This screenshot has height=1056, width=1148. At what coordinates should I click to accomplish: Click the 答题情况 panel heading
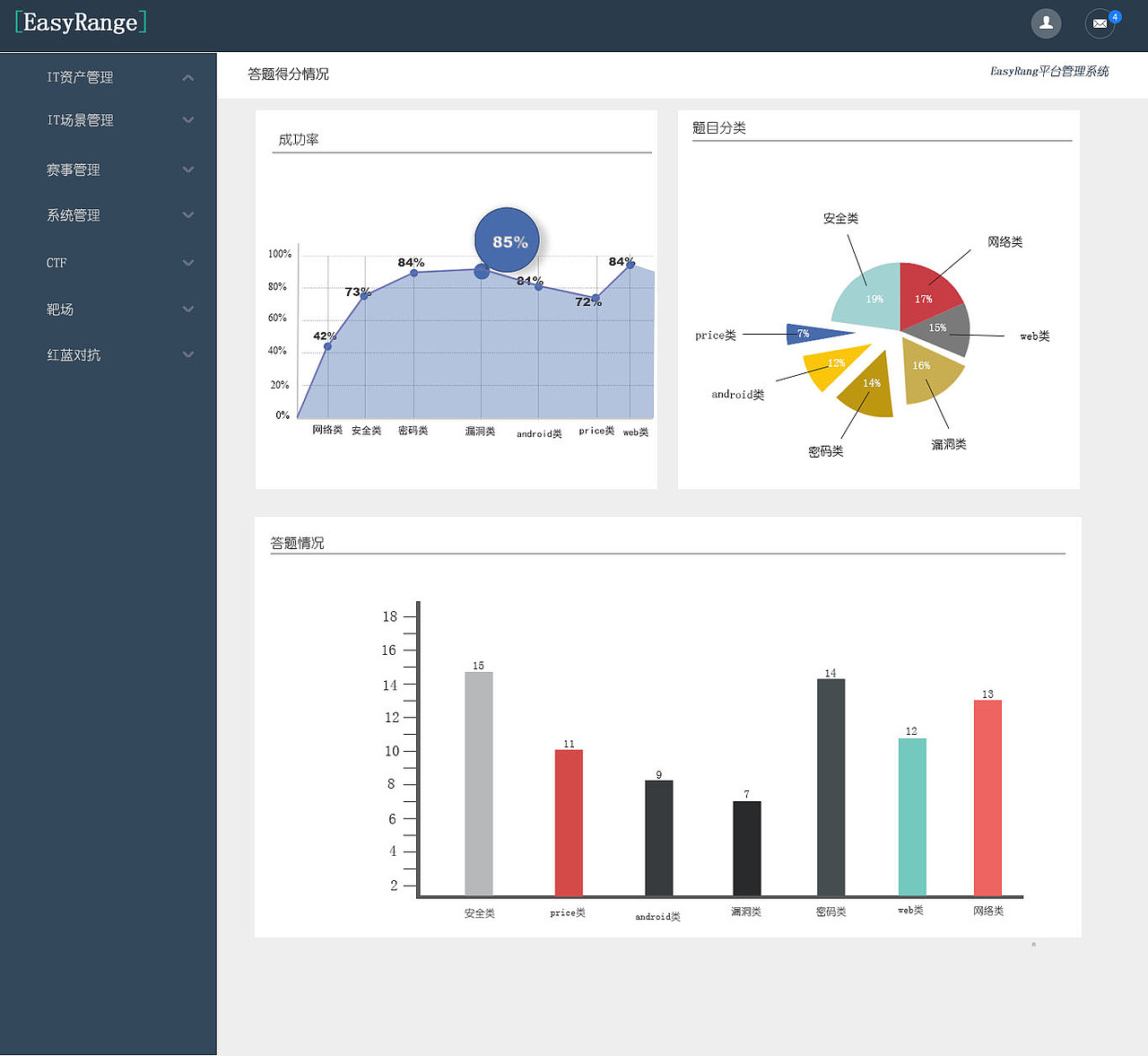click(298, 543)
